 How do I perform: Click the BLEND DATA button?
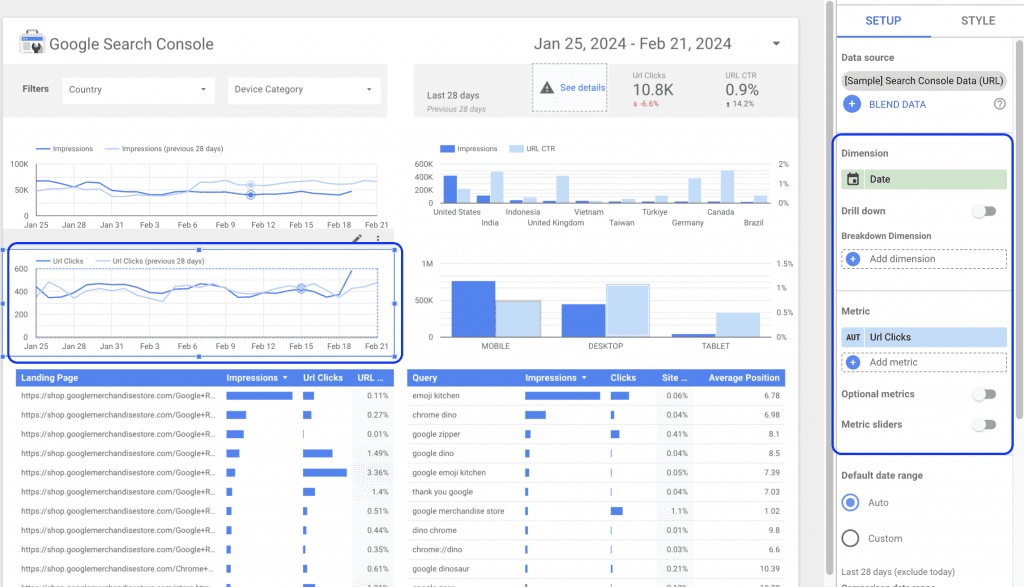click(897, 104)
